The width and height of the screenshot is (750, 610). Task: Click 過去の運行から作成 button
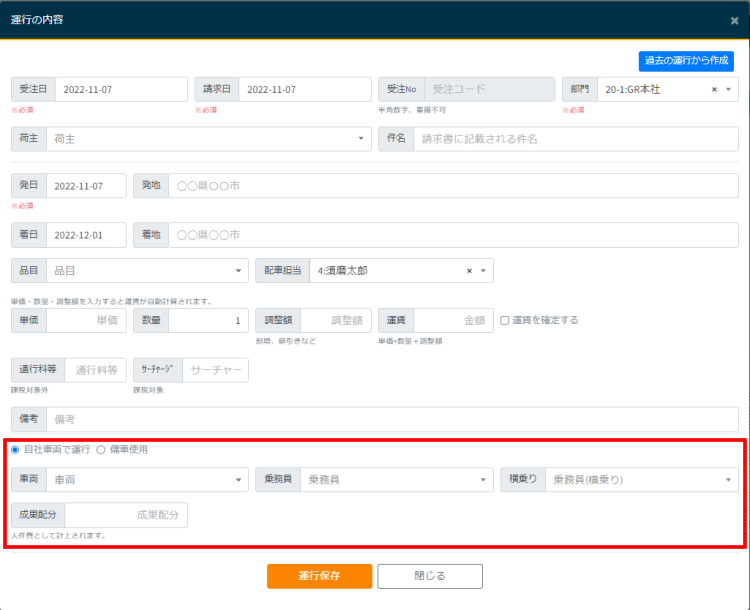(686, 61)
